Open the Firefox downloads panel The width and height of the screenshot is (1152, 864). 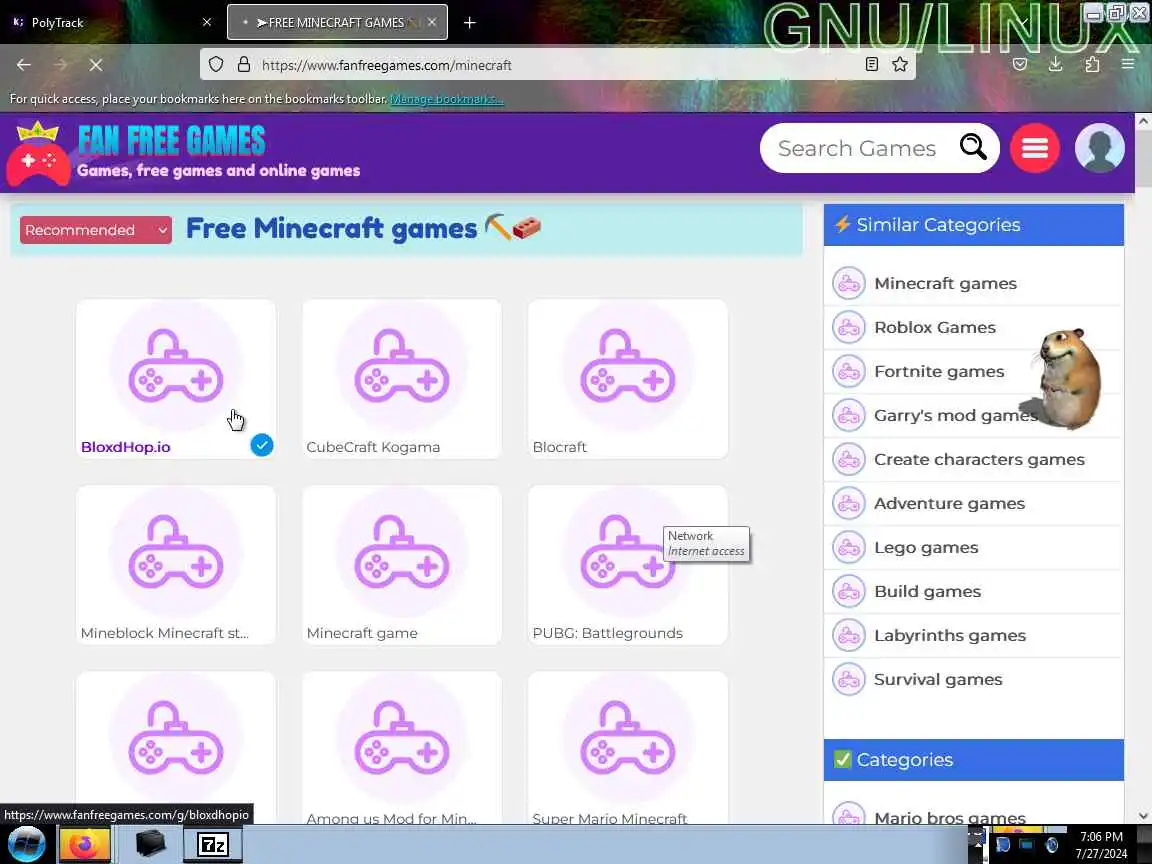click(1056, 65)
